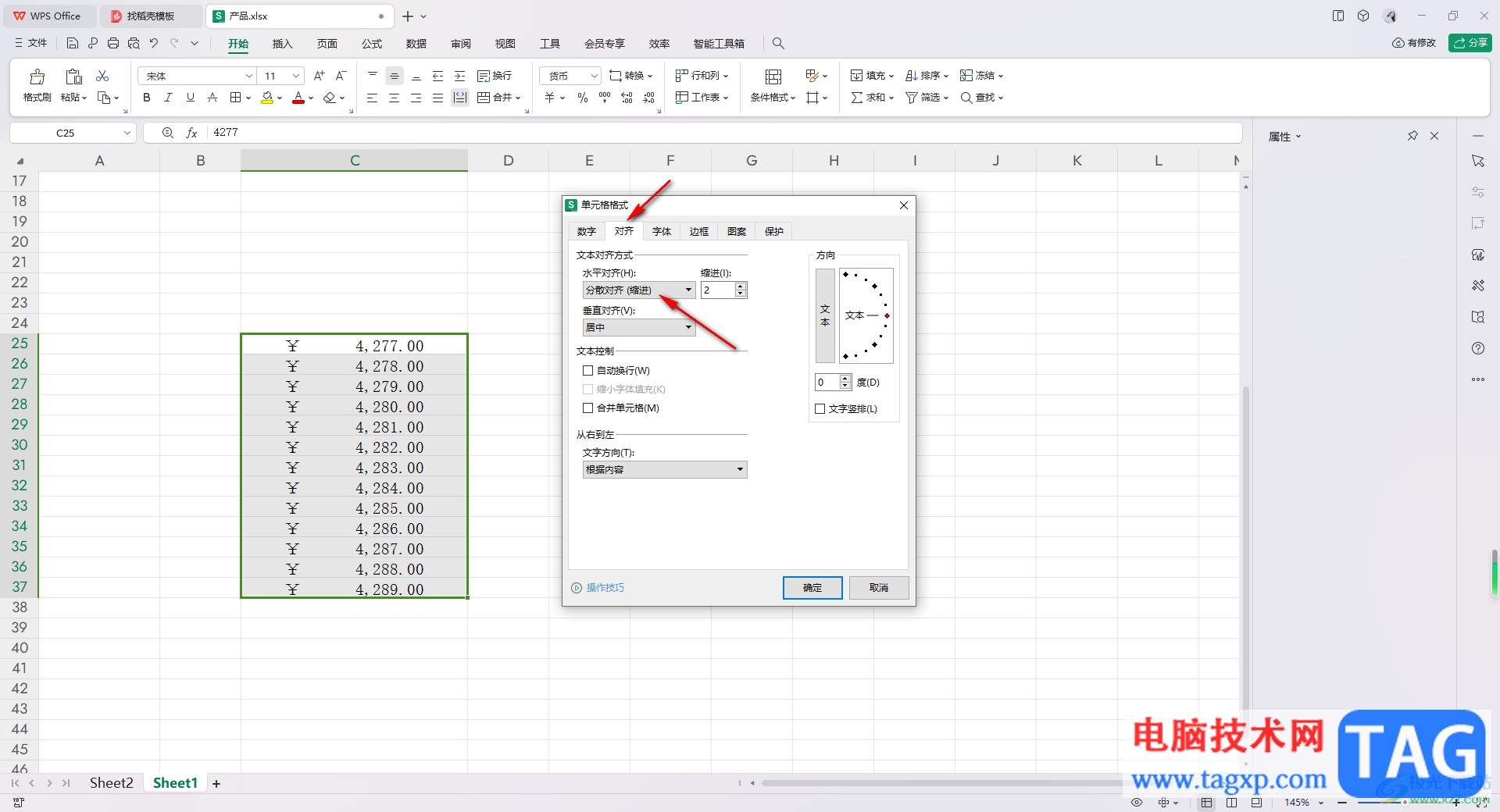This screenshot has width=1500, height=812.
Task: Open horizontal alignment dropdown (分散对齐)
Action: (639, 290)
